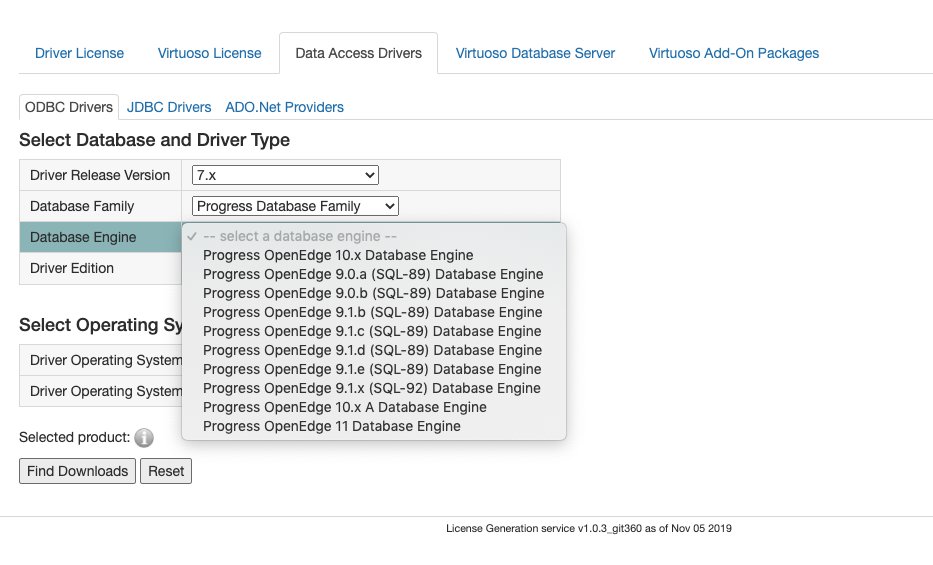The image size is (933, 565).
Task: Go to Virtuoso Add-On Packages tab
Action: [734, 53]
